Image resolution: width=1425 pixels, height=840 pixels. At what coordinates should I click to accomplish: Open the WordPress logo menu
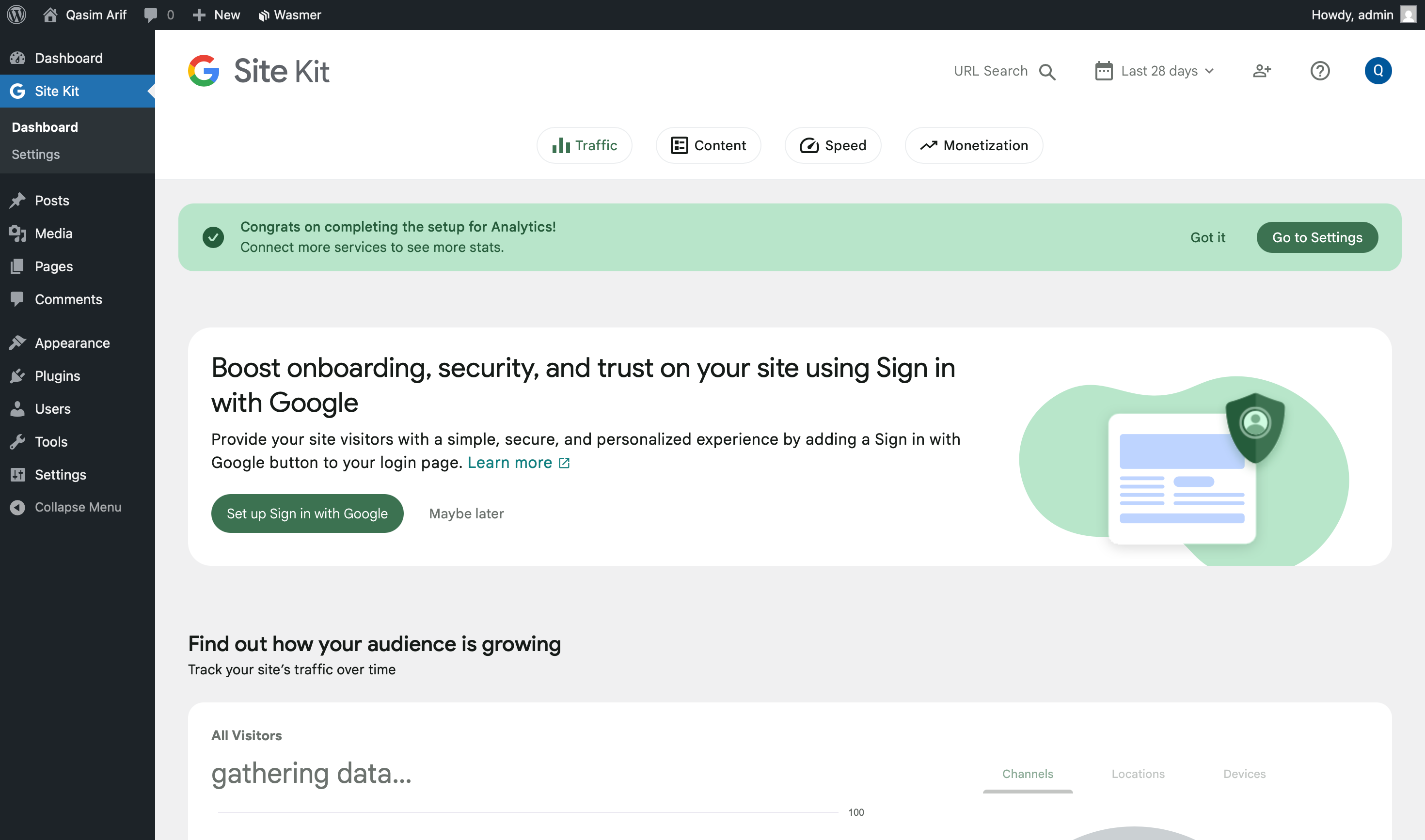point(16,15)
